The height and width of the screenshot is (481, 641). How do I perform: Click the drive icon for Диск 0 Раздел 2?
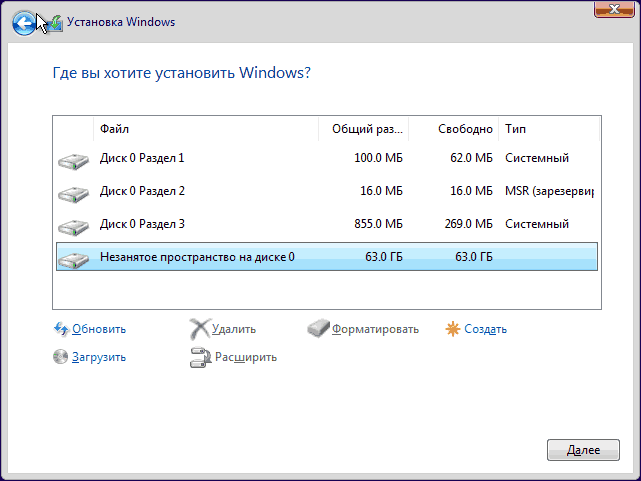point(73,194)
